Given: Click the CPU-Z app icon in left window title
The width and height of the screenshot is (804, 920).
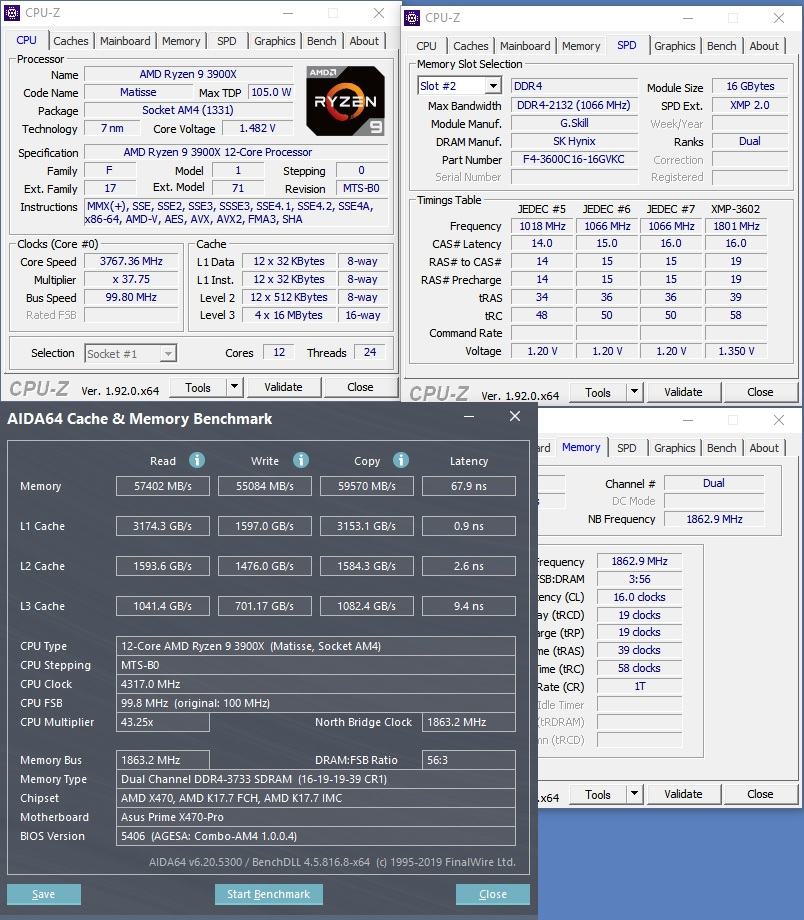Looking at the screenshot, I should tap(12, 12).
